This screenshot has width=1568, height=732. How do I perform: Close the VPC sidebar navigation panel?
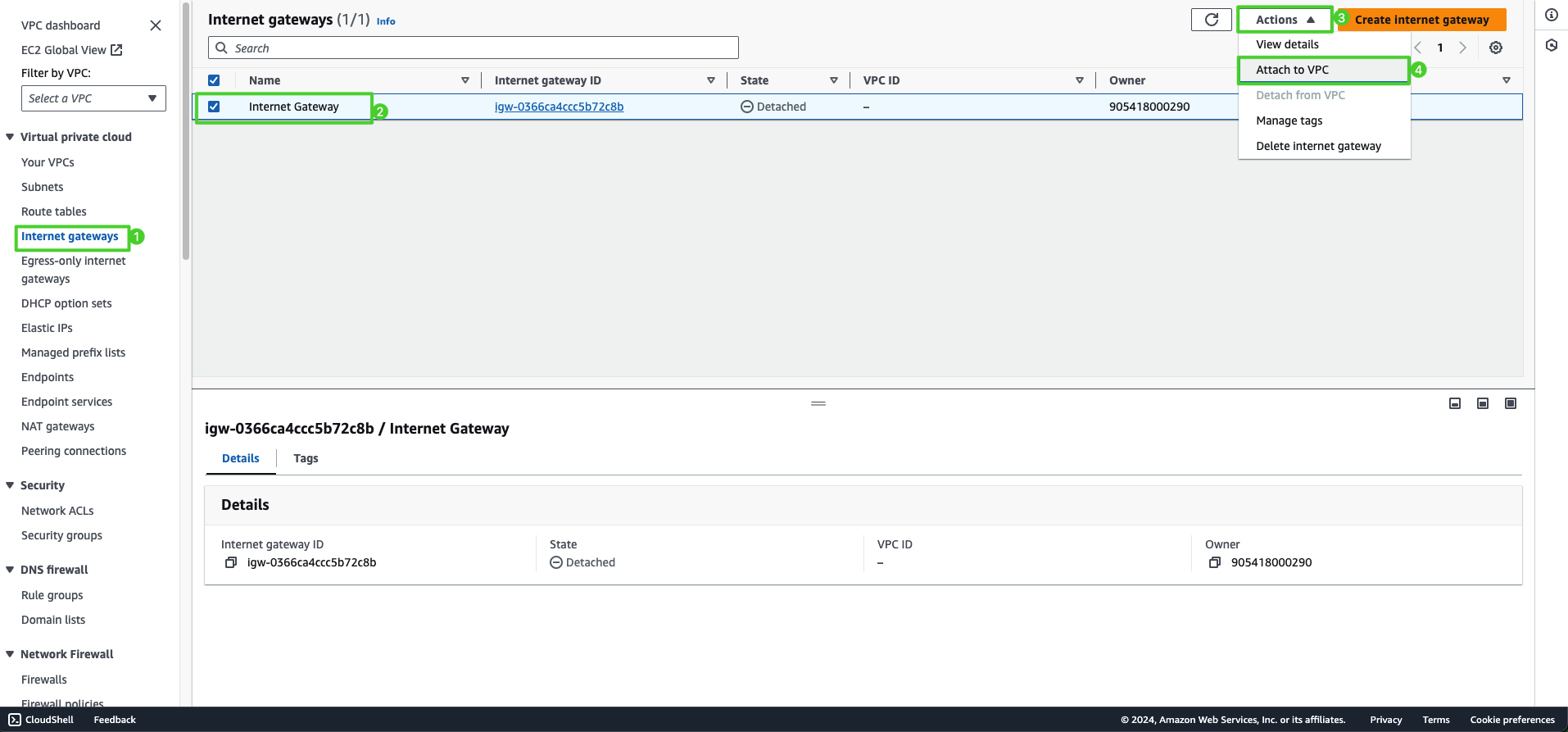[x=156, y=25]
